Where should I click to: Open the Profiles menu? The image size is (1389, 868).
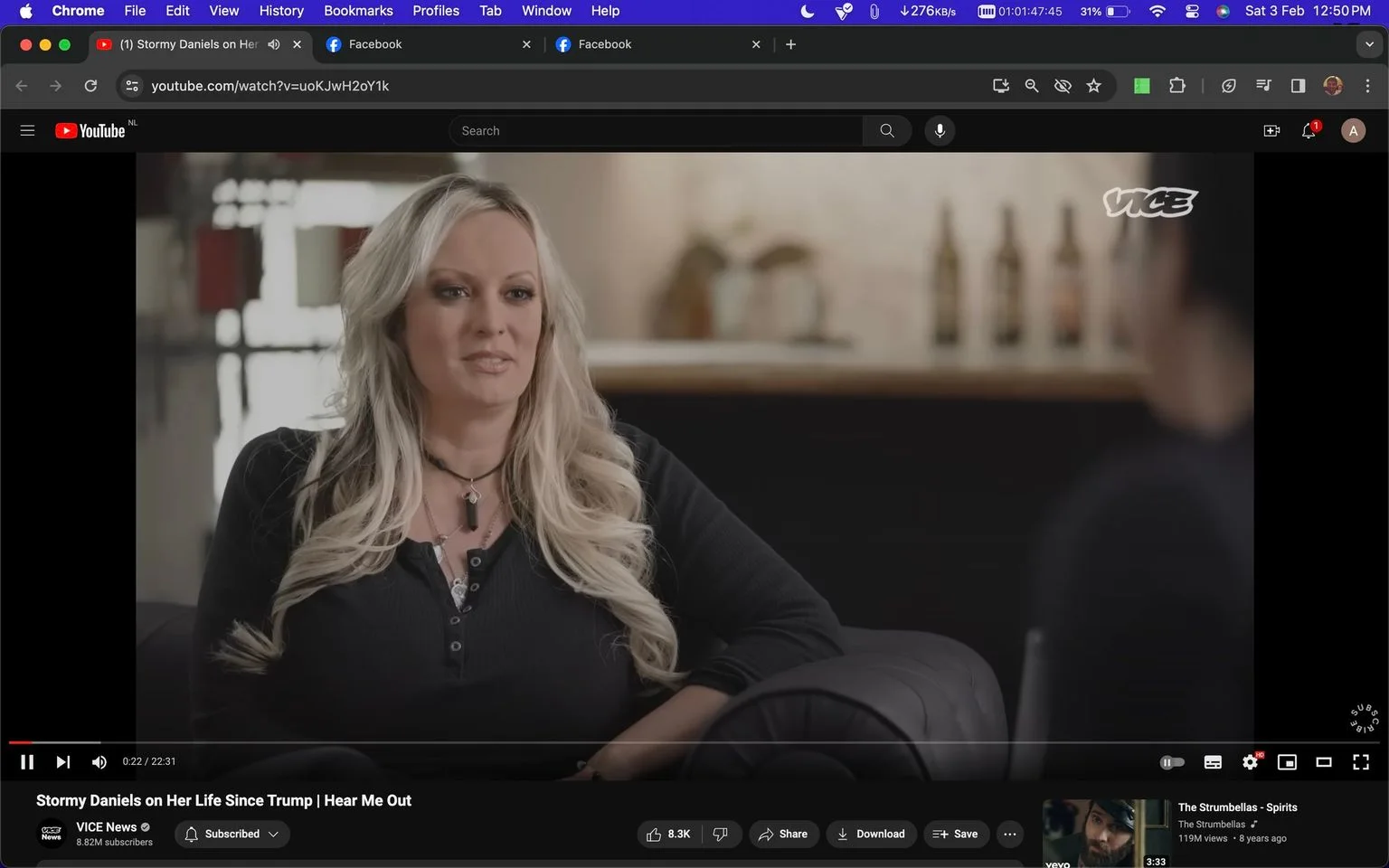point(436,11)
